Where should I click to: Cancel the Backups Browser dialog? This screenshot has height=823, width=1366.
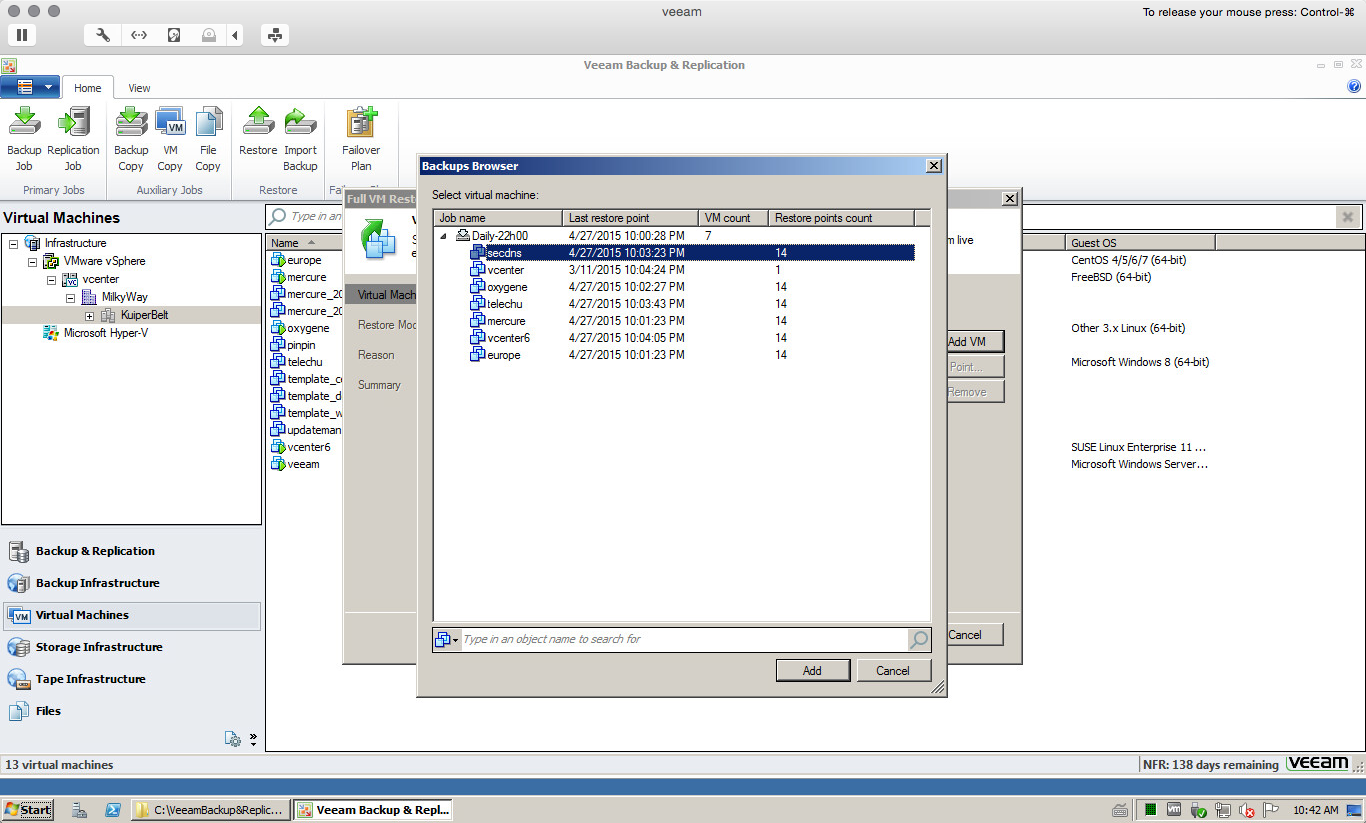coord(892,671)
